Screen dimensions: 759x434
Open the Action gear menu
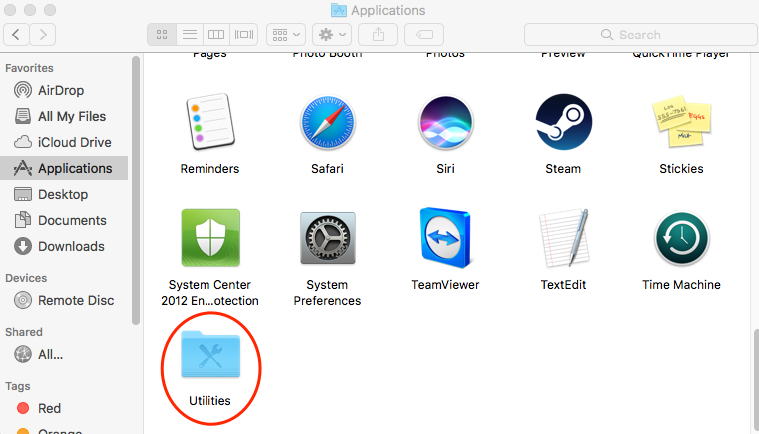332,34
